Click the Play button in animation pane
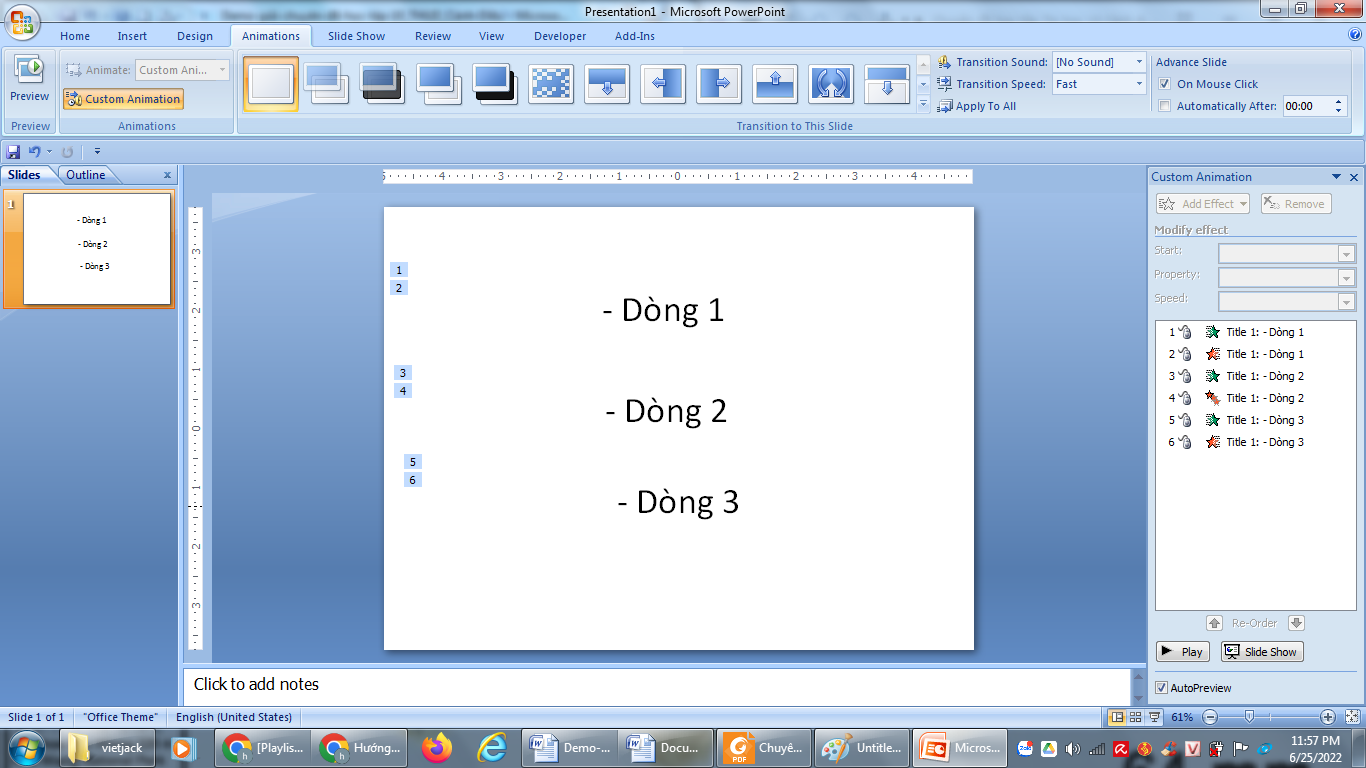This screenshot has height=768, width=1366. click(x=1183, y=652)
